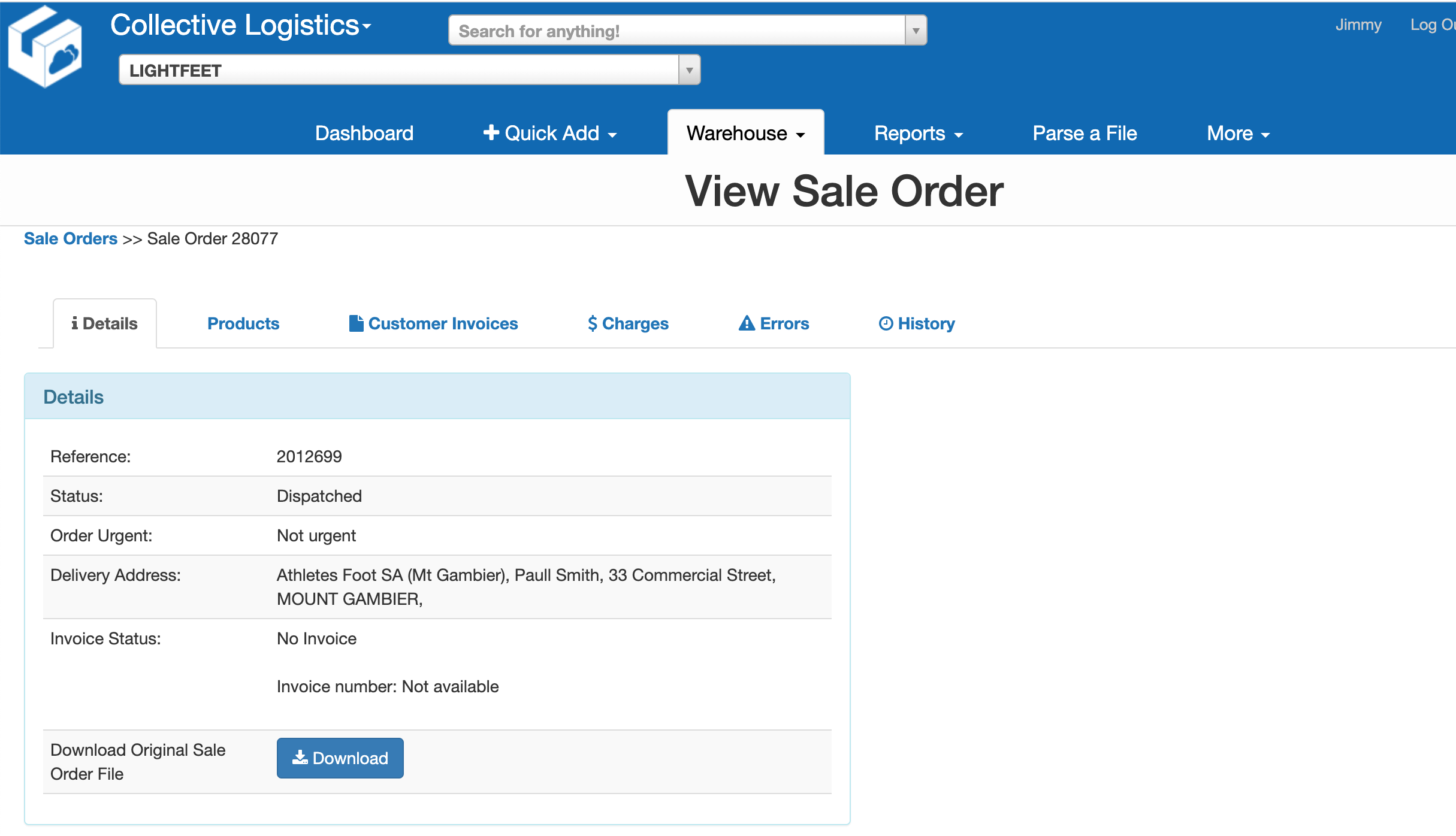Image resolution: width=1456 pixels, height=836 pixels.
Task: Open the Parse a File page
Action: point(1085,133)
